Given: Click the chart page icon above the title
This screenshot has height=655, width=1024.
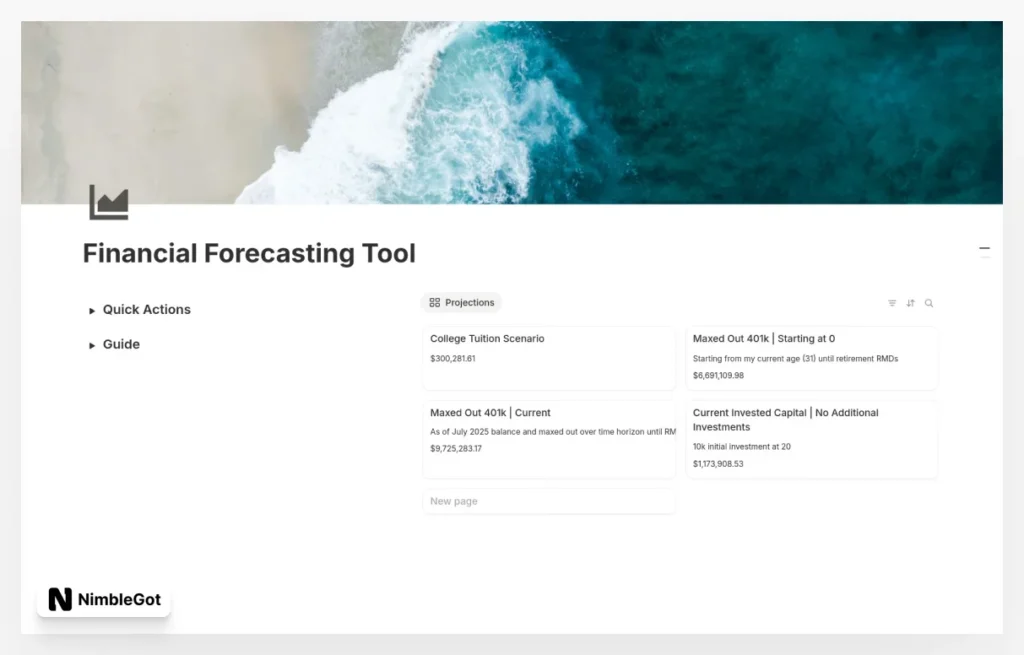Looking at the screenshot, I should pos(110,200).
